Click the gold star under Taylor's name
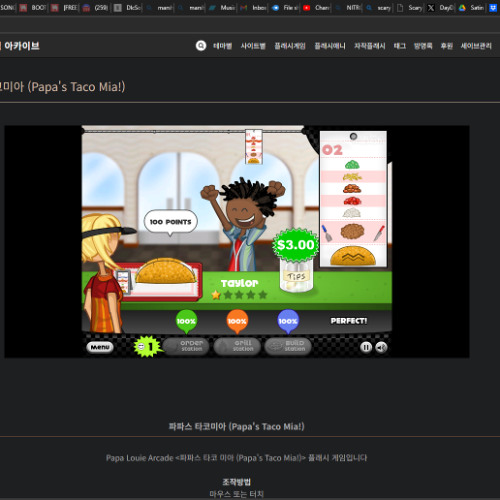This screenshot has width=500, height=500. pyautogui.click(x=216, y=295)
